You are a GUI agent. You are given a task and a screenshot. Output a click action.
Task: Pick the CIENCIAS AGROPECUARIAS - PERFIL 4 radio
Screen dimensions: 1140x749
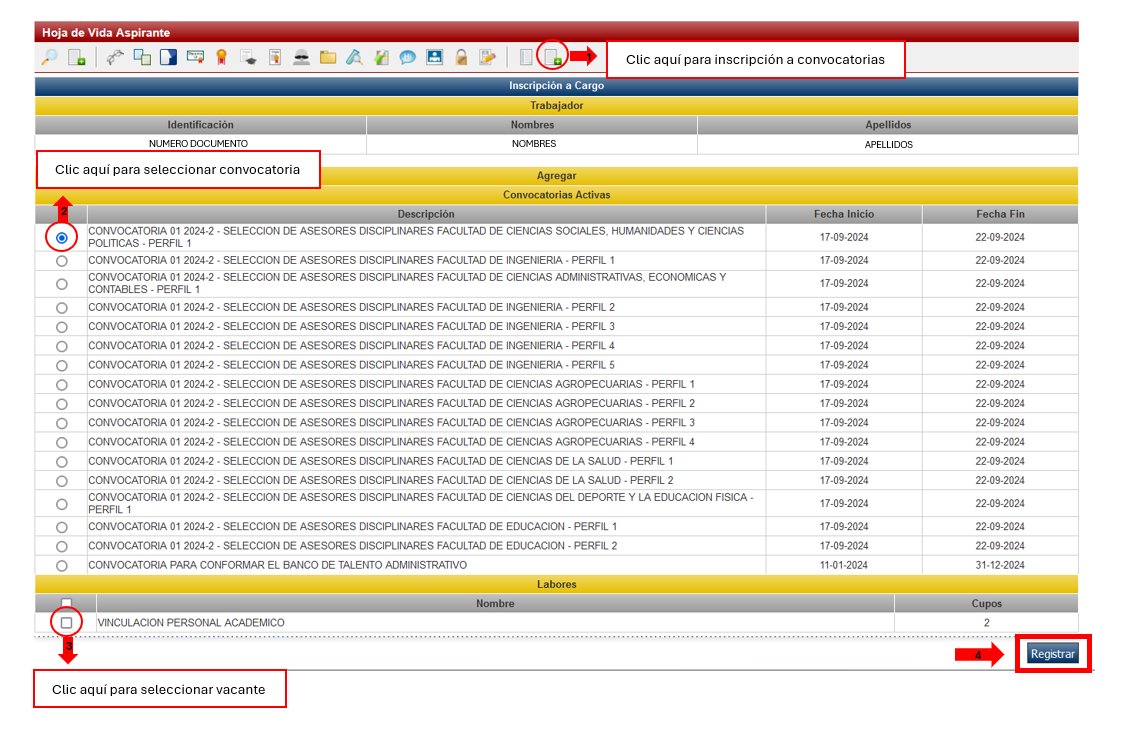click(62, 443)
